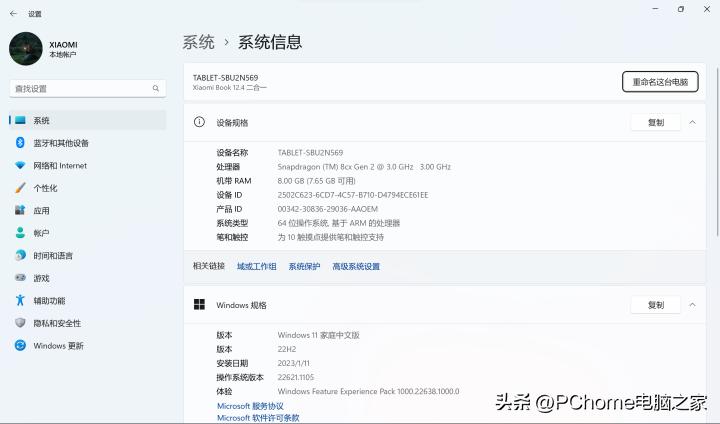Click the 设备规格 info icon
This screenshot has height=424, width=720.
(x=199, y=122)
